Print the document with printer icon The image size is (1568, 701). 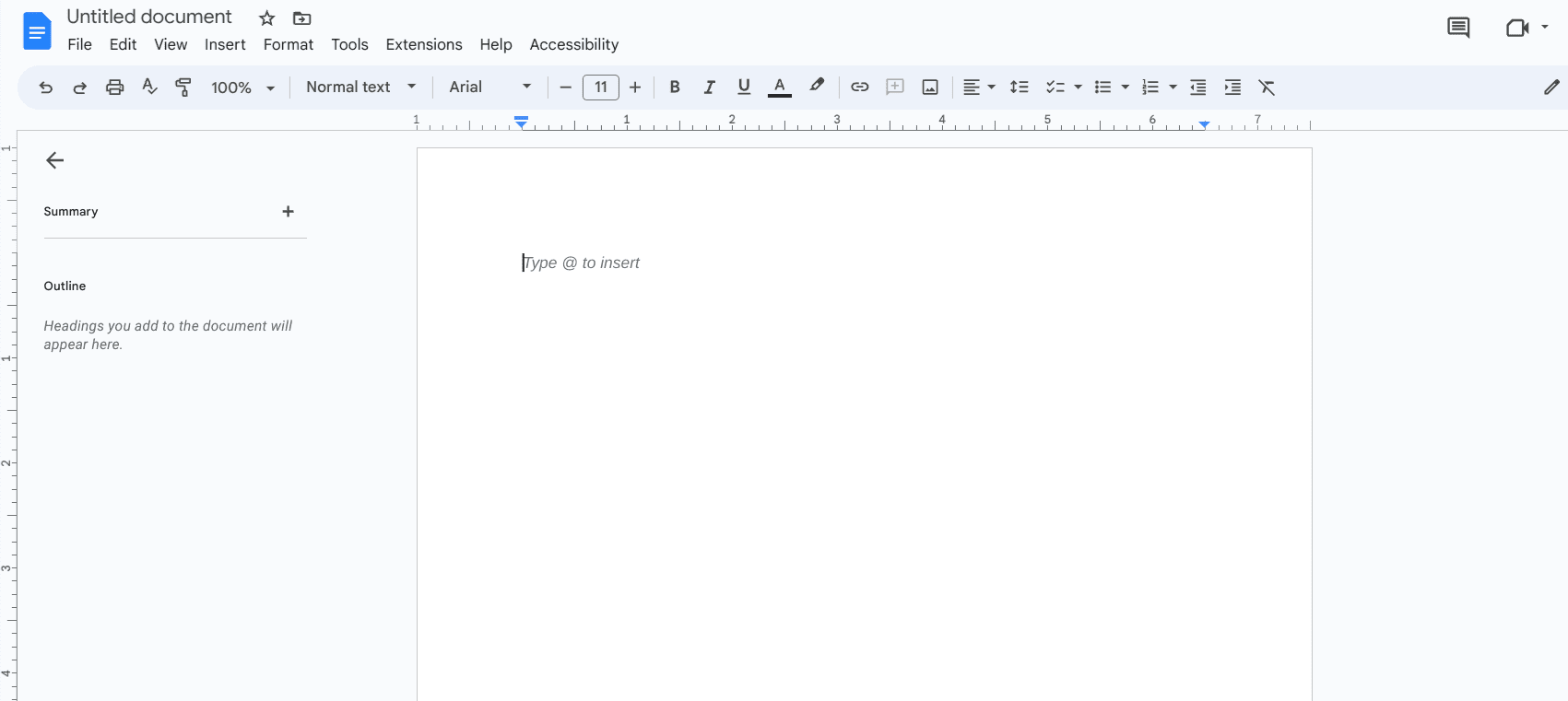tap(114, 88)
